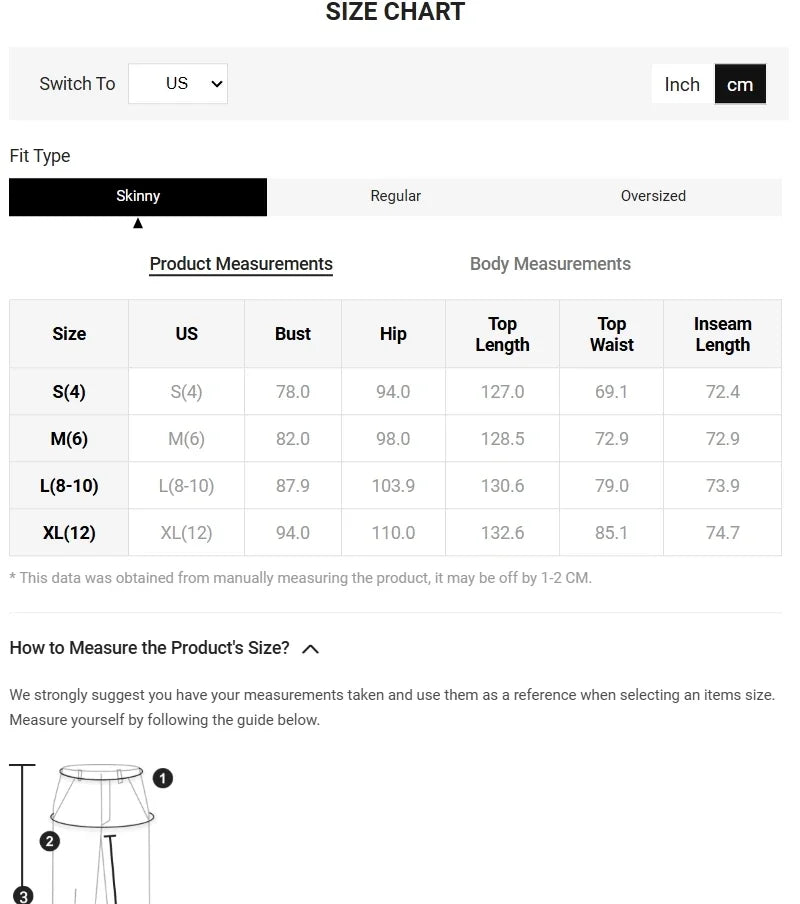Open the Body Measurements tab
This screenshot has height=904, width=800.
(550, 264)
